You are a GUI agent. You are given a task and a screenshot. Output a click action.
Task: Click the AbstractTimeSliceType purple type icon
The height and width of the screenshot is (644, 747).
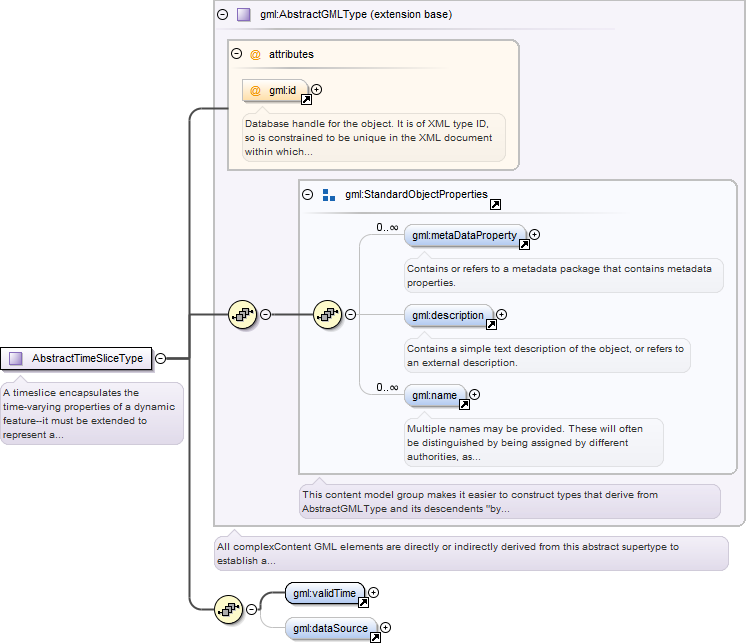click(16, 358)
